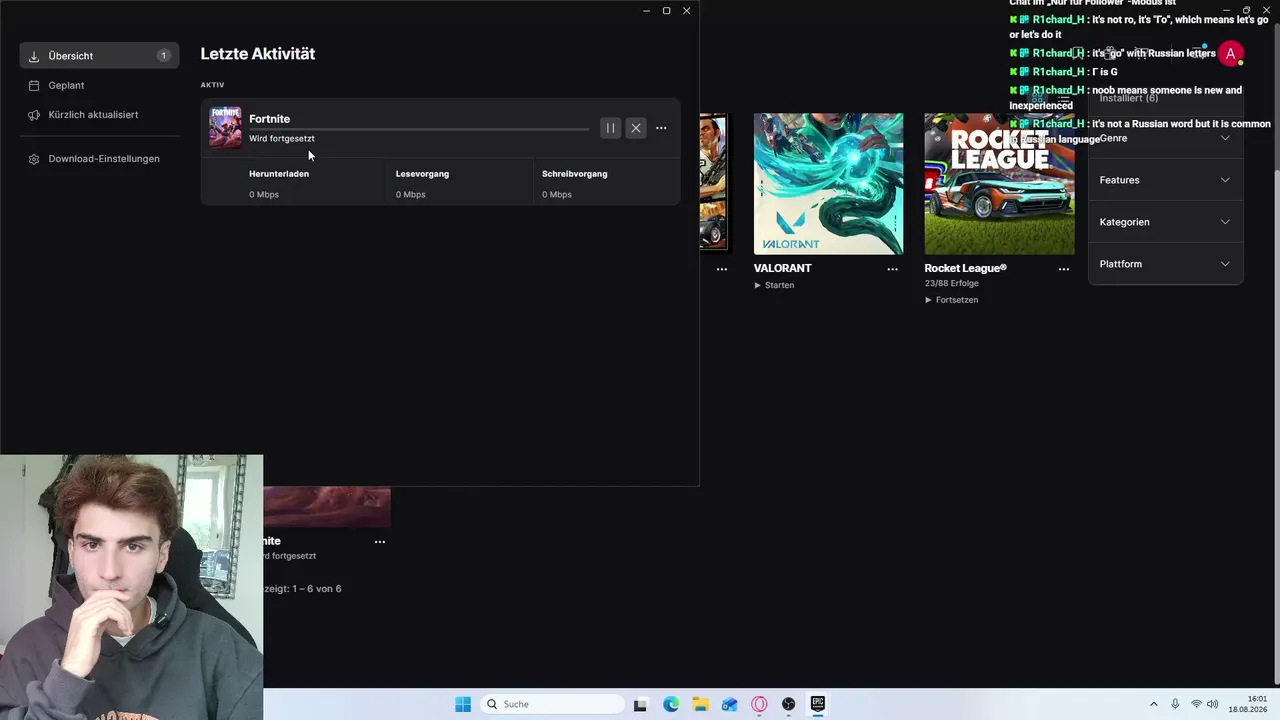Open the three-dot menu for the library Fortnite card
Viewport: 1280px width, 720px height.
(380, 542)
